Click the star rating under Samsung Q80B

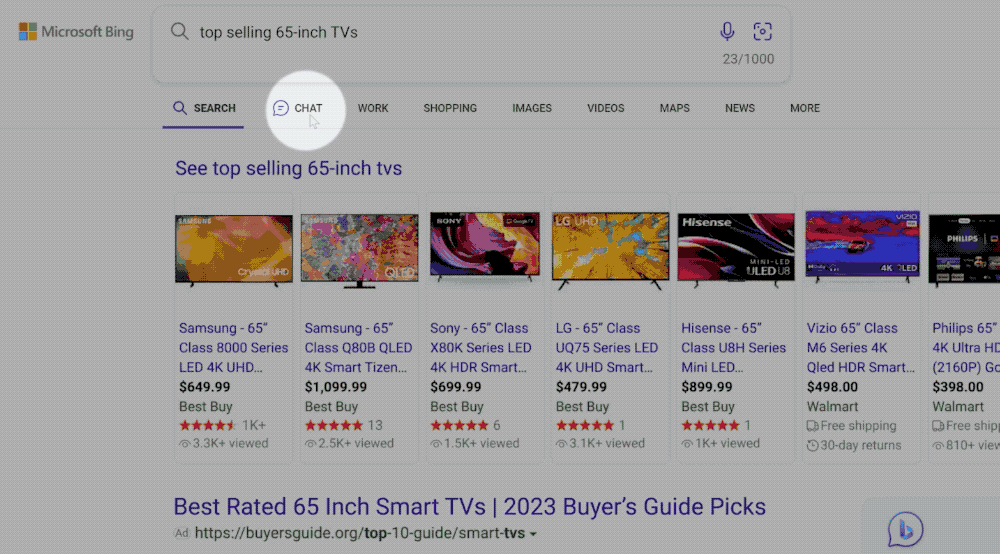334,425
